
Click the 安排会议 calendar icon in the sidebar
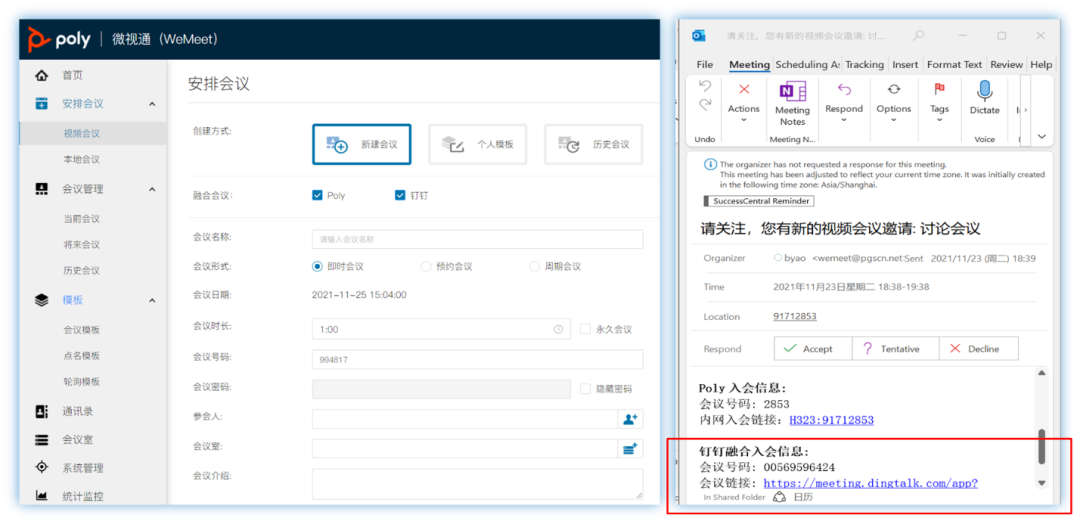42,104
